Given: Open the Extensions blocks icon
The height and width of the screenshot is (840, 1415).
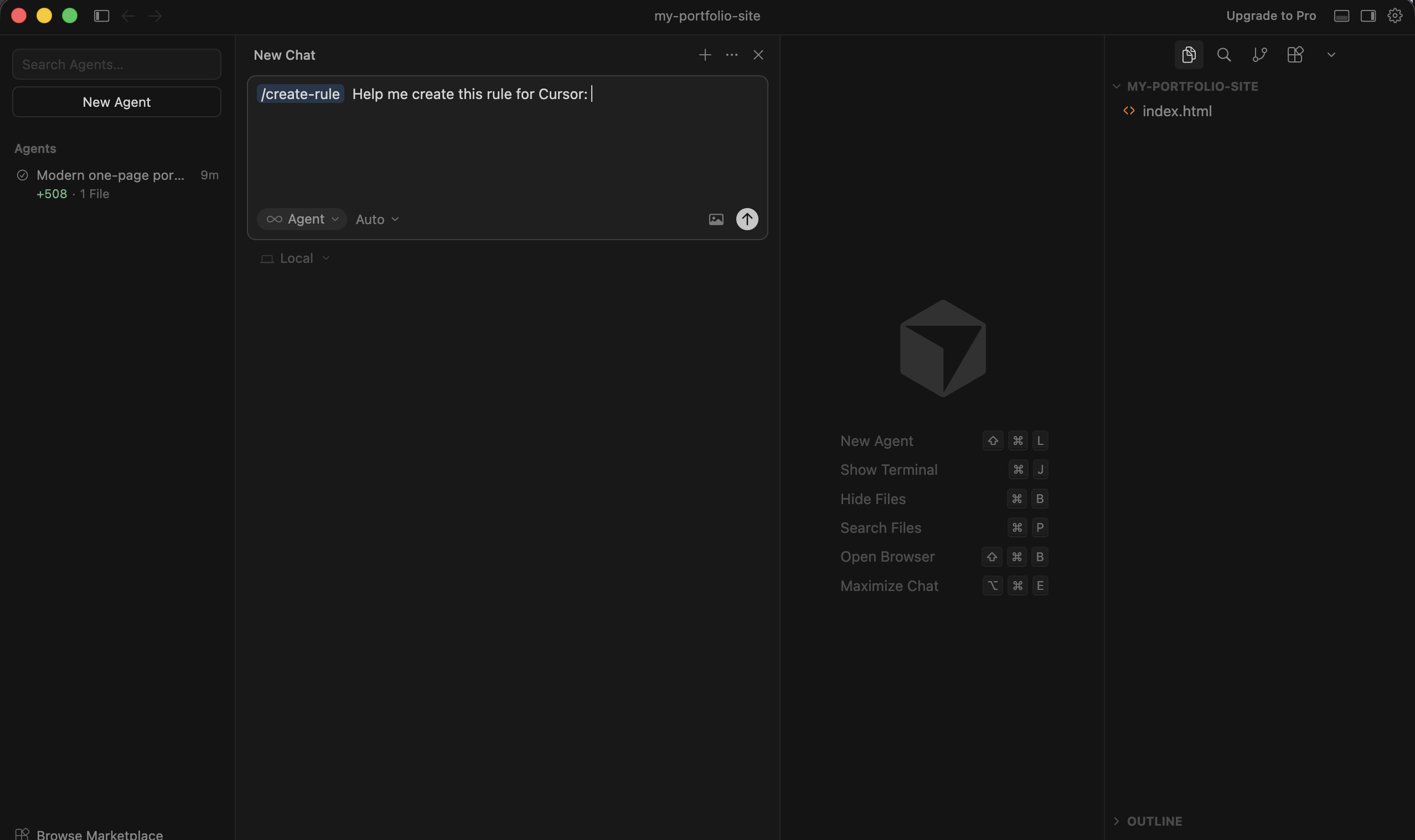Looking at the screenshot, I should coord(1295,54).
